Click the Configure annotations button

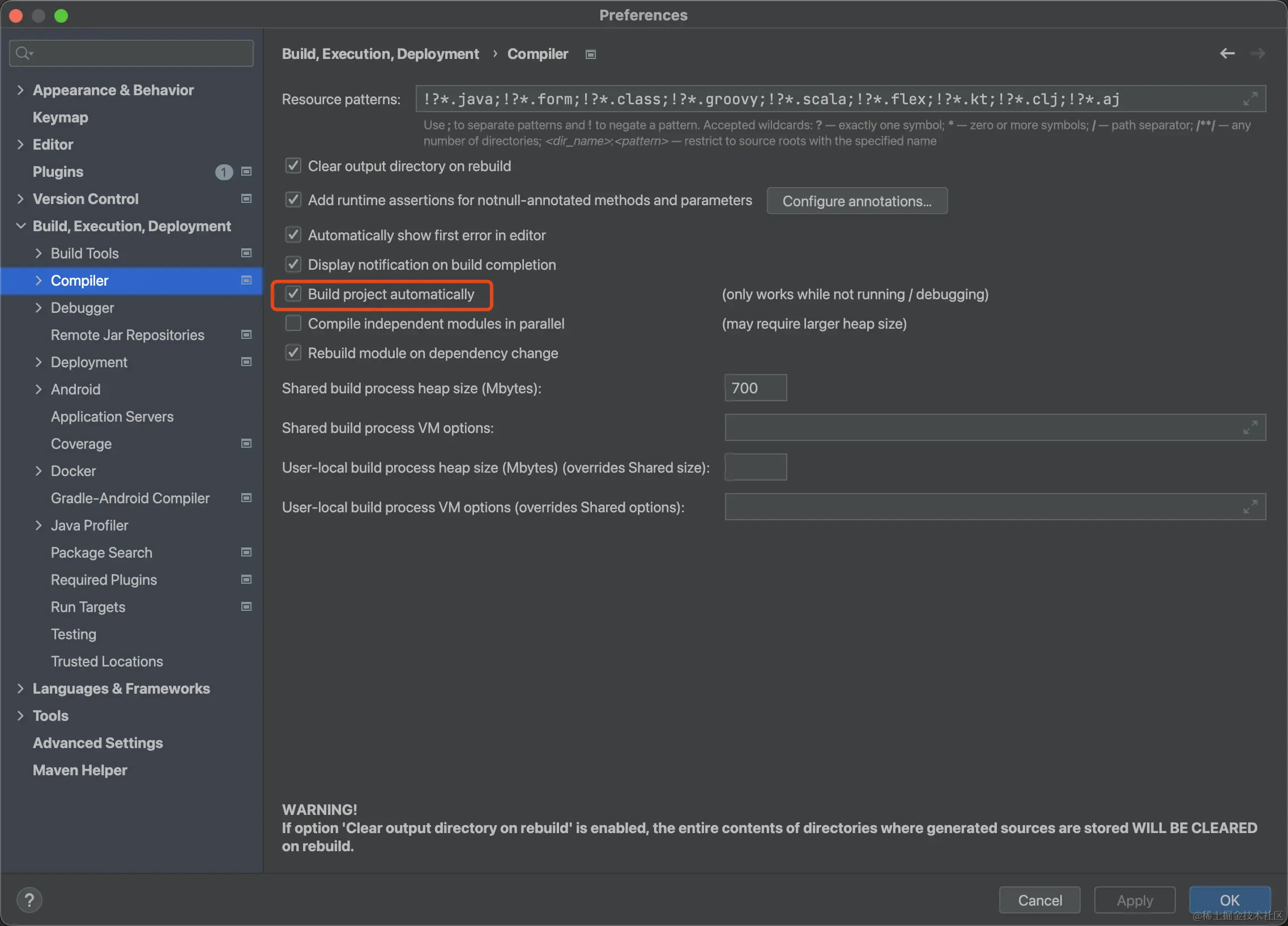(856, 201)
